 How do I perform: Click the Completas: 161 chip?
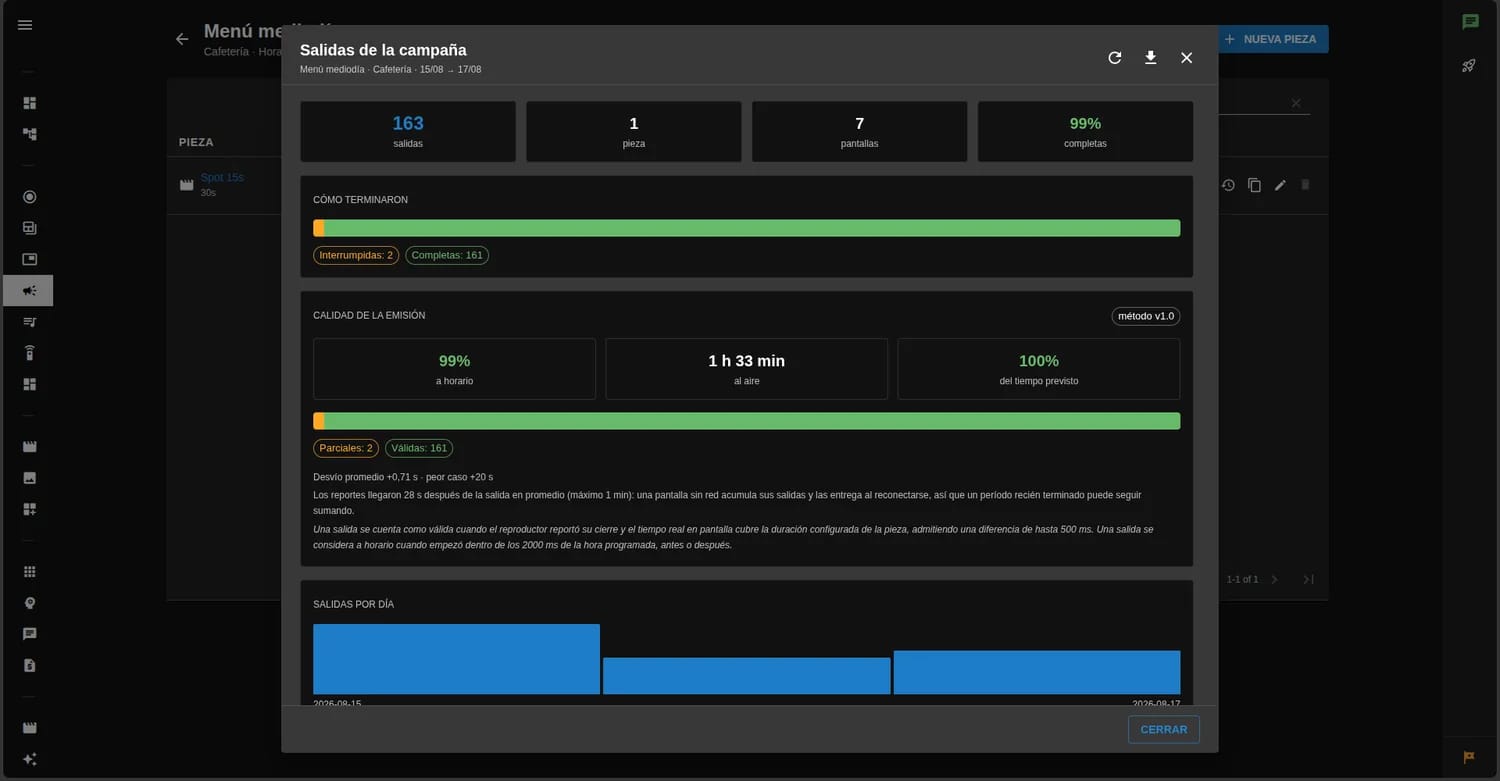click(x=447, y=255)
